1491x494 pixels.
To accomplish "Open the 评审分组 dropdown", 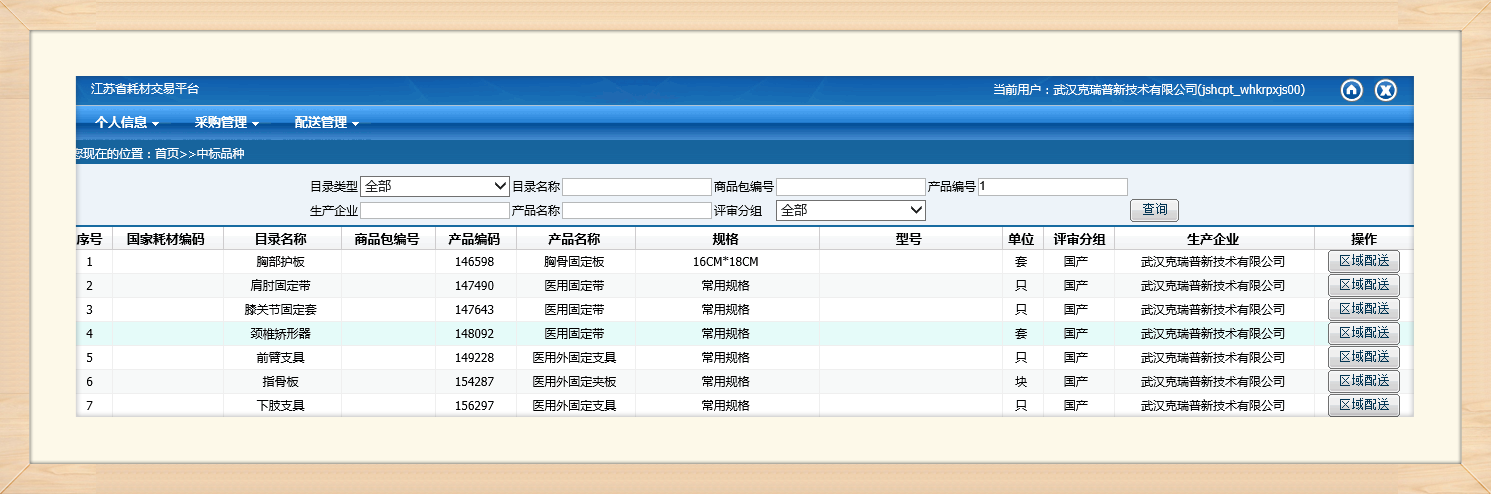I will pos(851,211).
